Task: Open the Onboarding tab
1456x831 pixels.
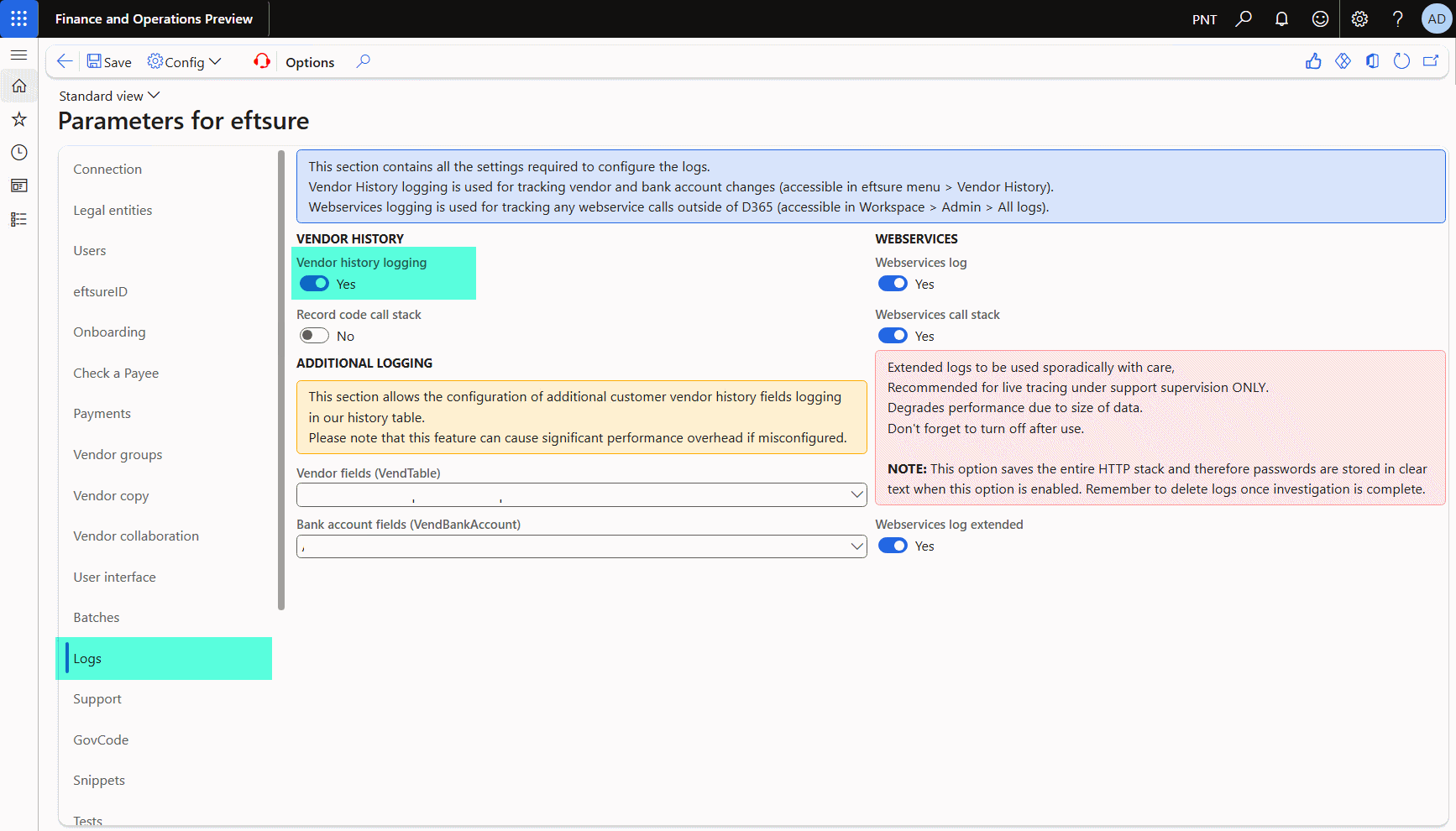Action: (109, 332)
